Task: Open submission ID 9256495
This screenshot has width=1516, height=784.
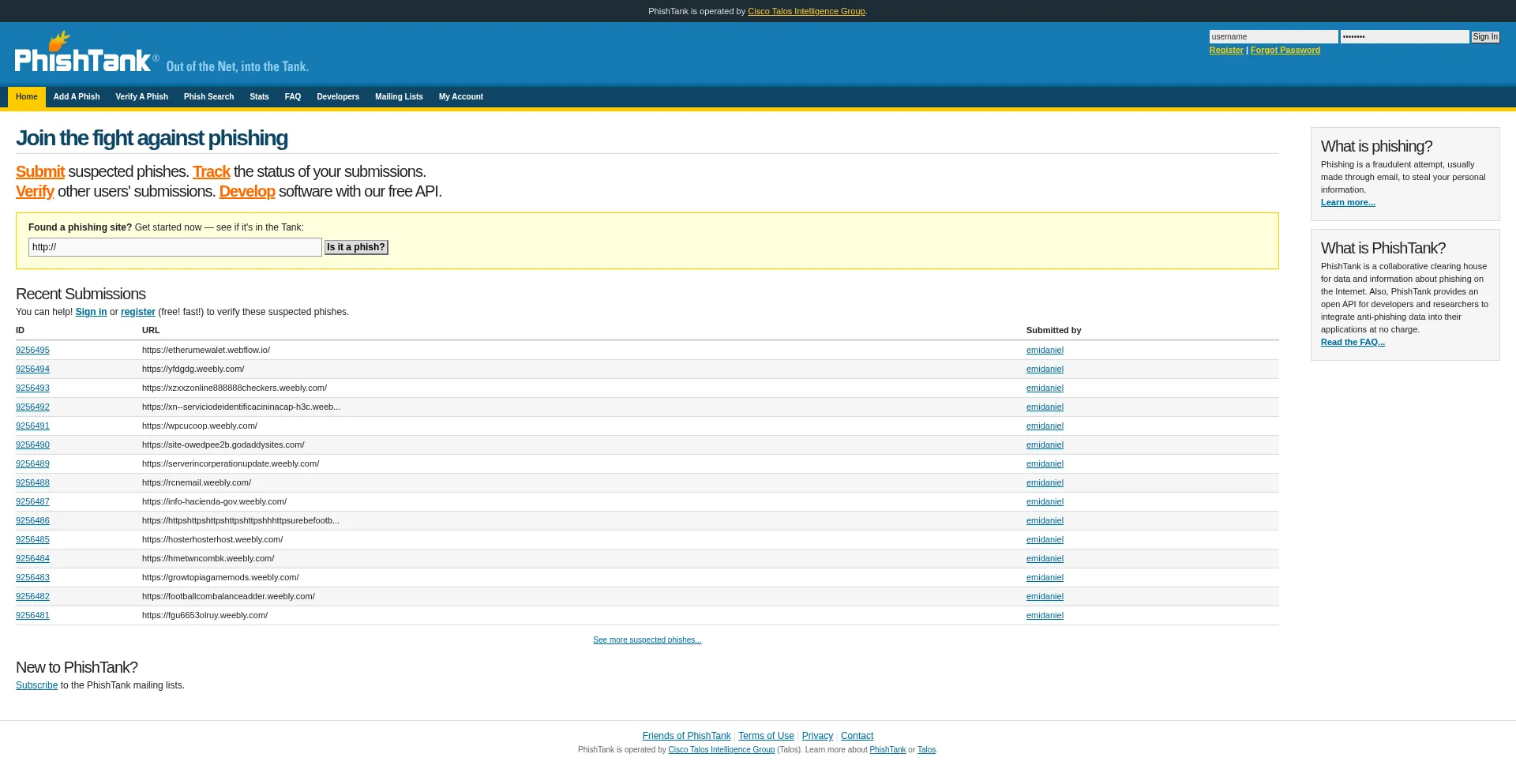Action: (x=32, y=351)
